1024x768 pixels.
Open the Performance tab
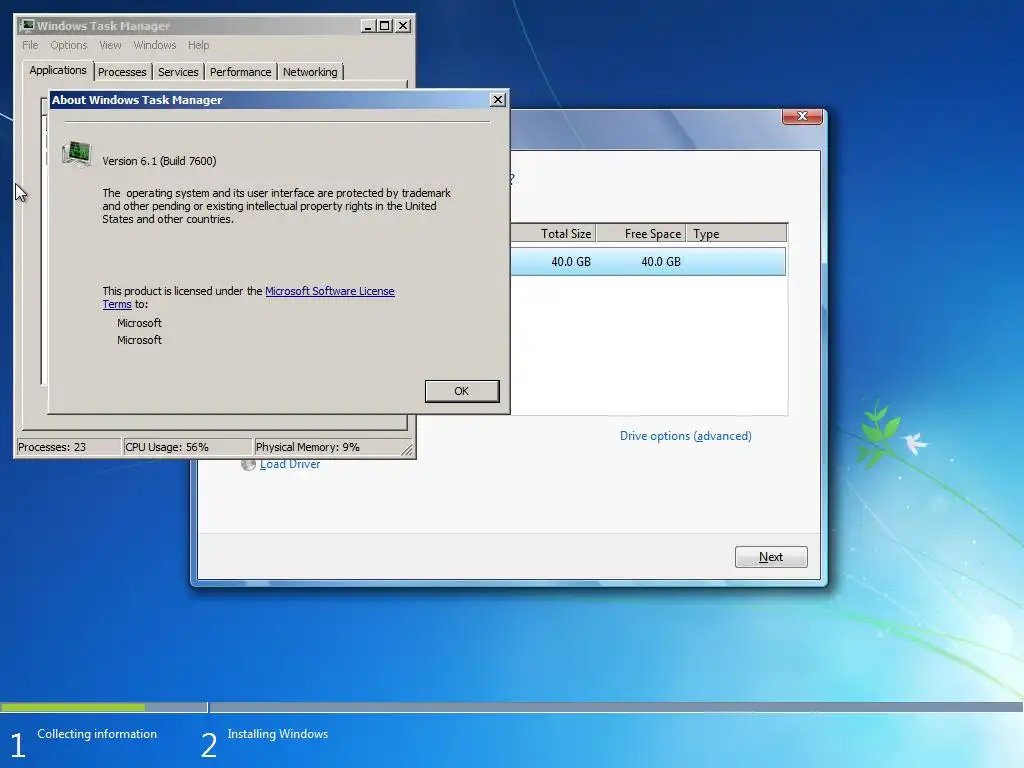[240, 72]
